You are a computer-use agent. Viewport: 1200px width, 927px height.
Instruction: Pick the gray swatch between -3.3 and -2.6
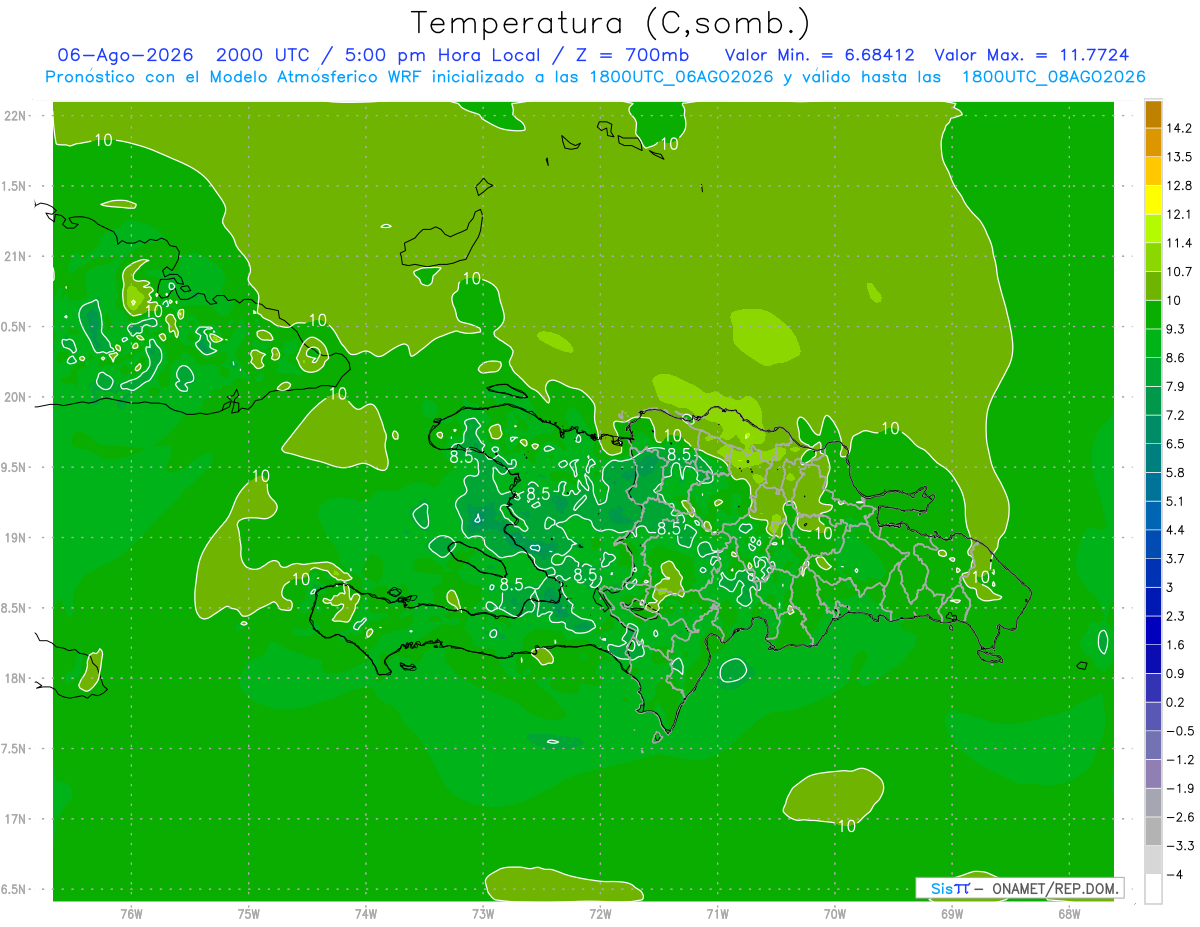[1153, 832]
